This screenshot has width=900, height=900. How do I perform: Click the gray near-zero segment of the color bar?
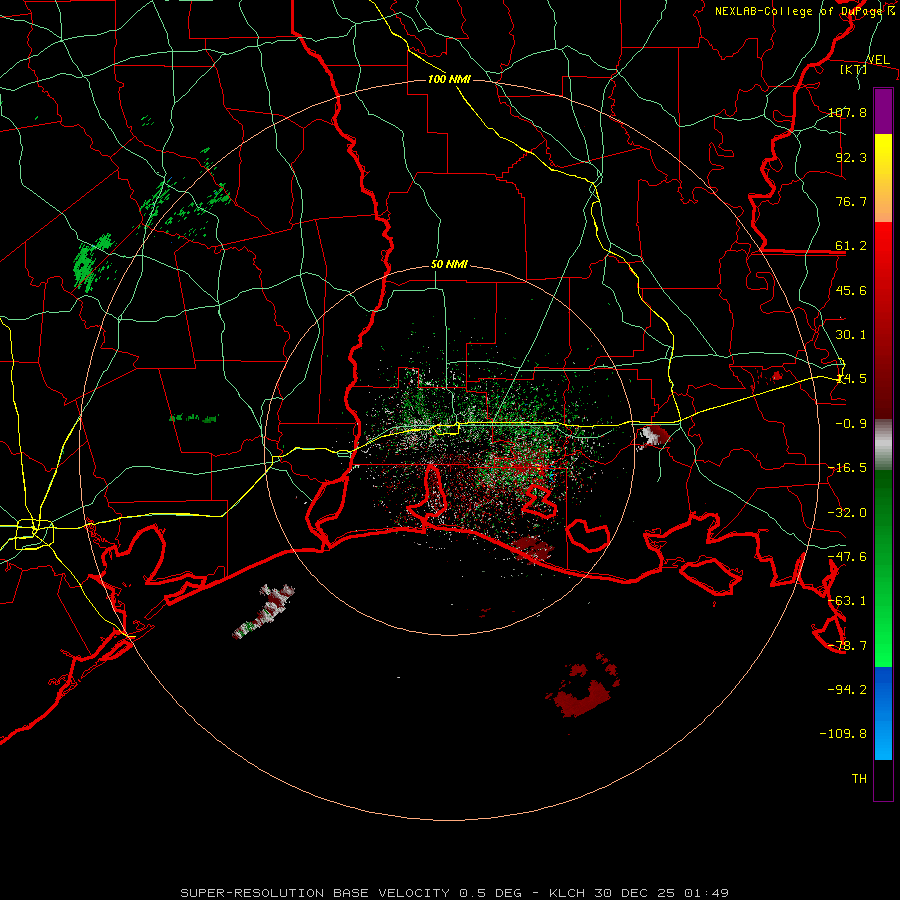883,445
